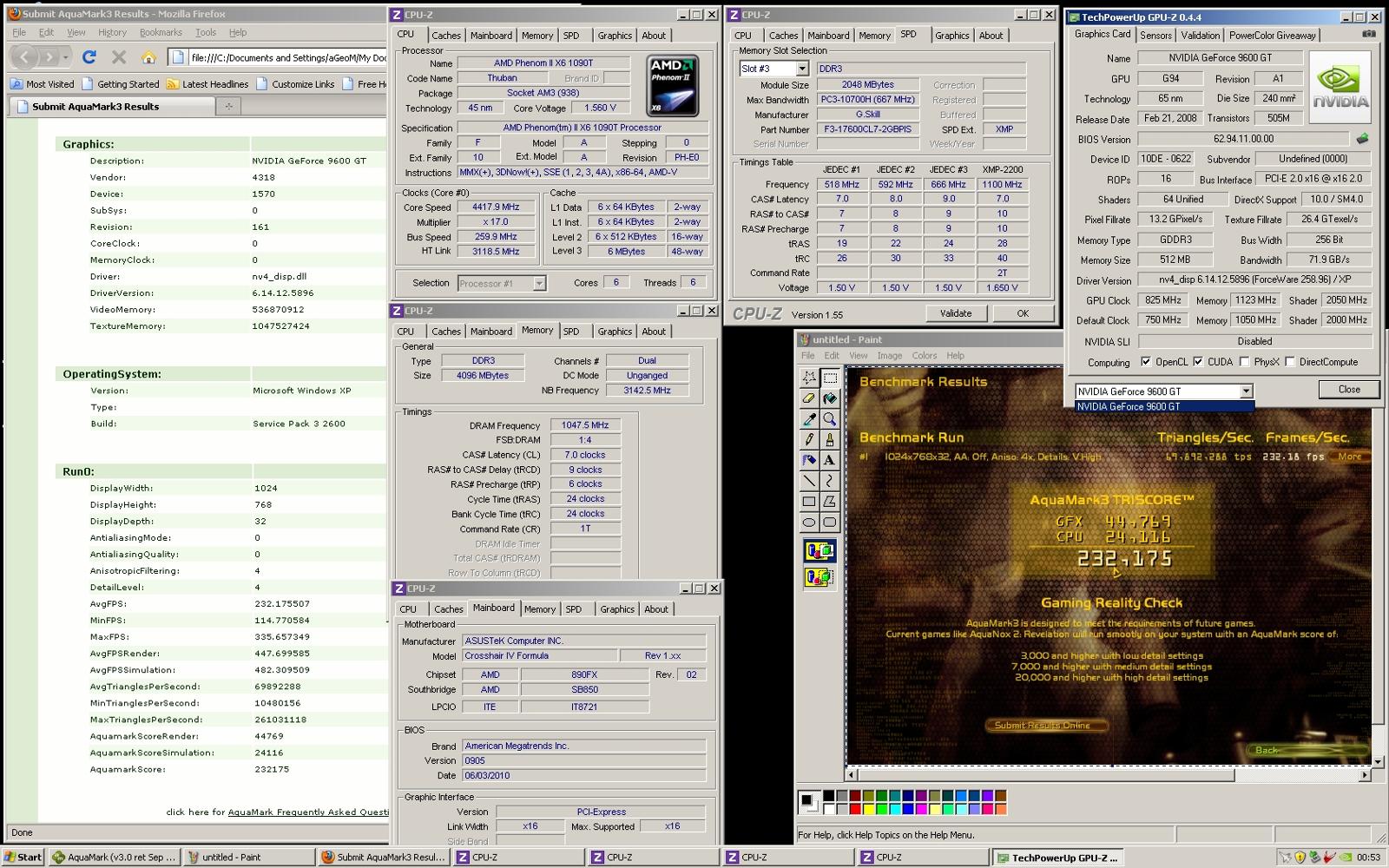Pick the Airbrush spray tool
The height and width of the screenshot is (868, 1389).
pos(809,460)
